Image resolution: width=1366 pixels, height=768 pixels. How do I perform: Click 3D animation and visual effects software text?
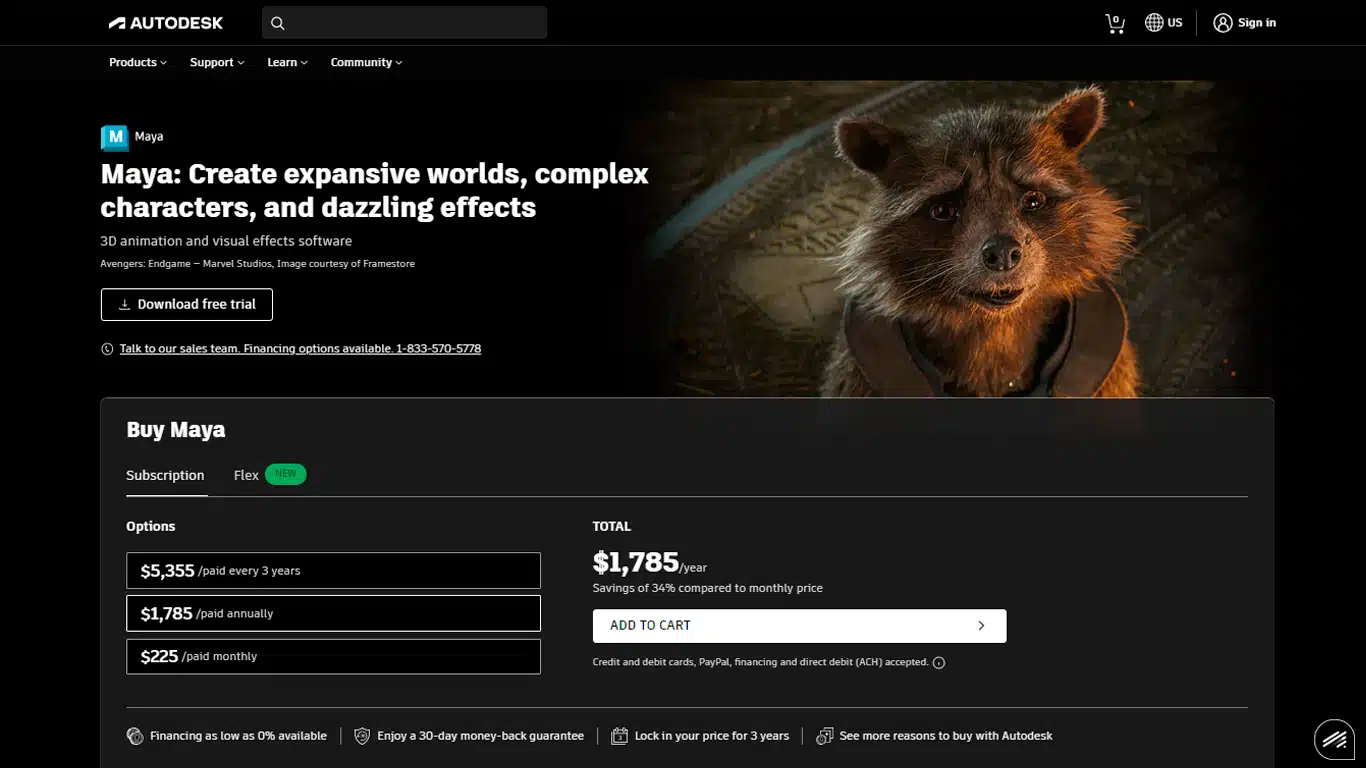point(226,241)
